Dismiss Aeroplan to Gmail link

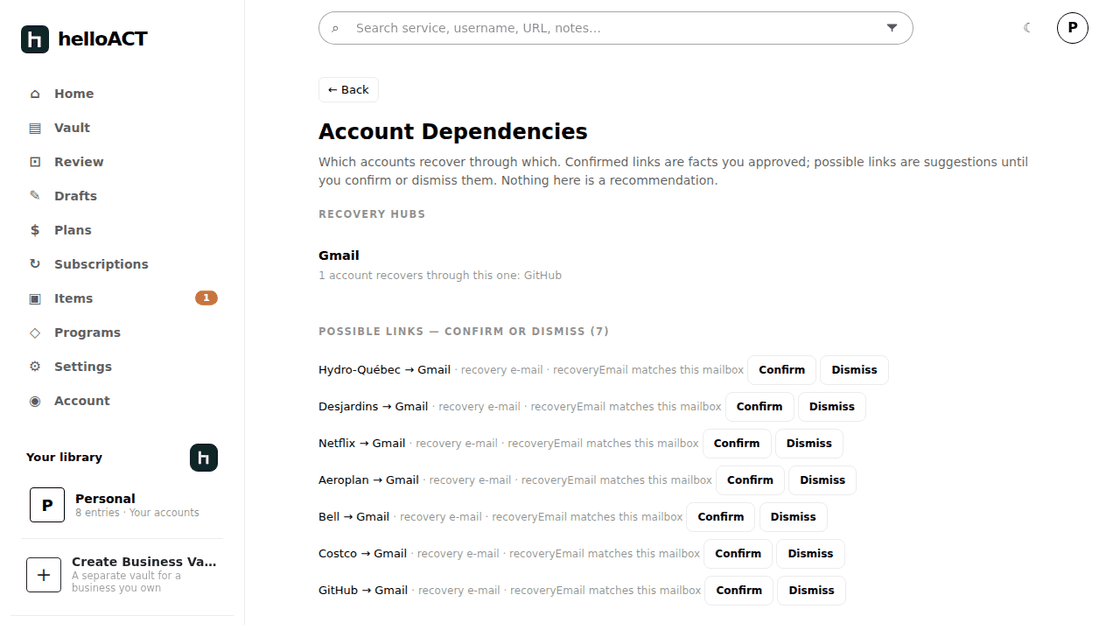click(x=822, y=480)
